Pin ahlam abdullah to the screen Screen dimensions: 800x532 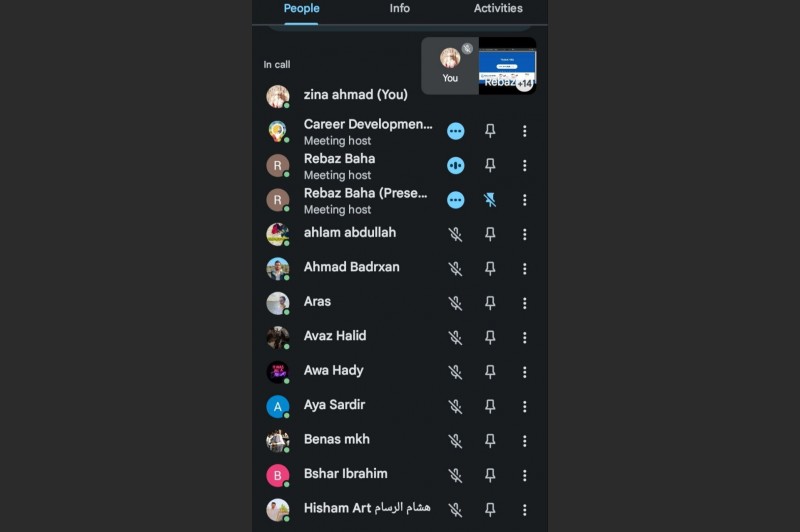pyautogui.click(x=490, y=234)
